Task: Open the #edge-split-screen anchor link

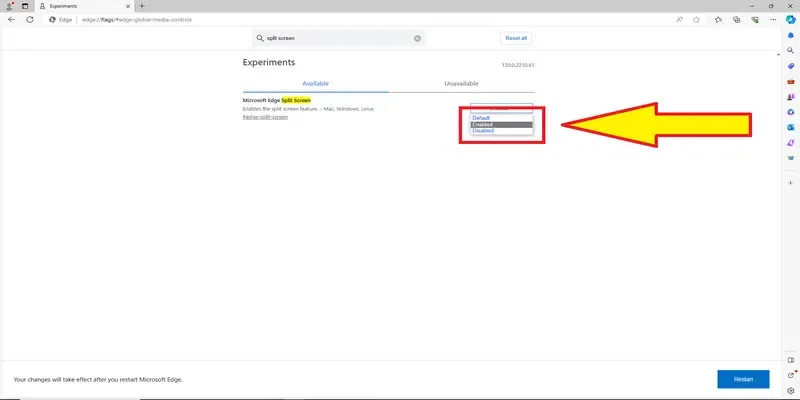Action: coord(265,117)
